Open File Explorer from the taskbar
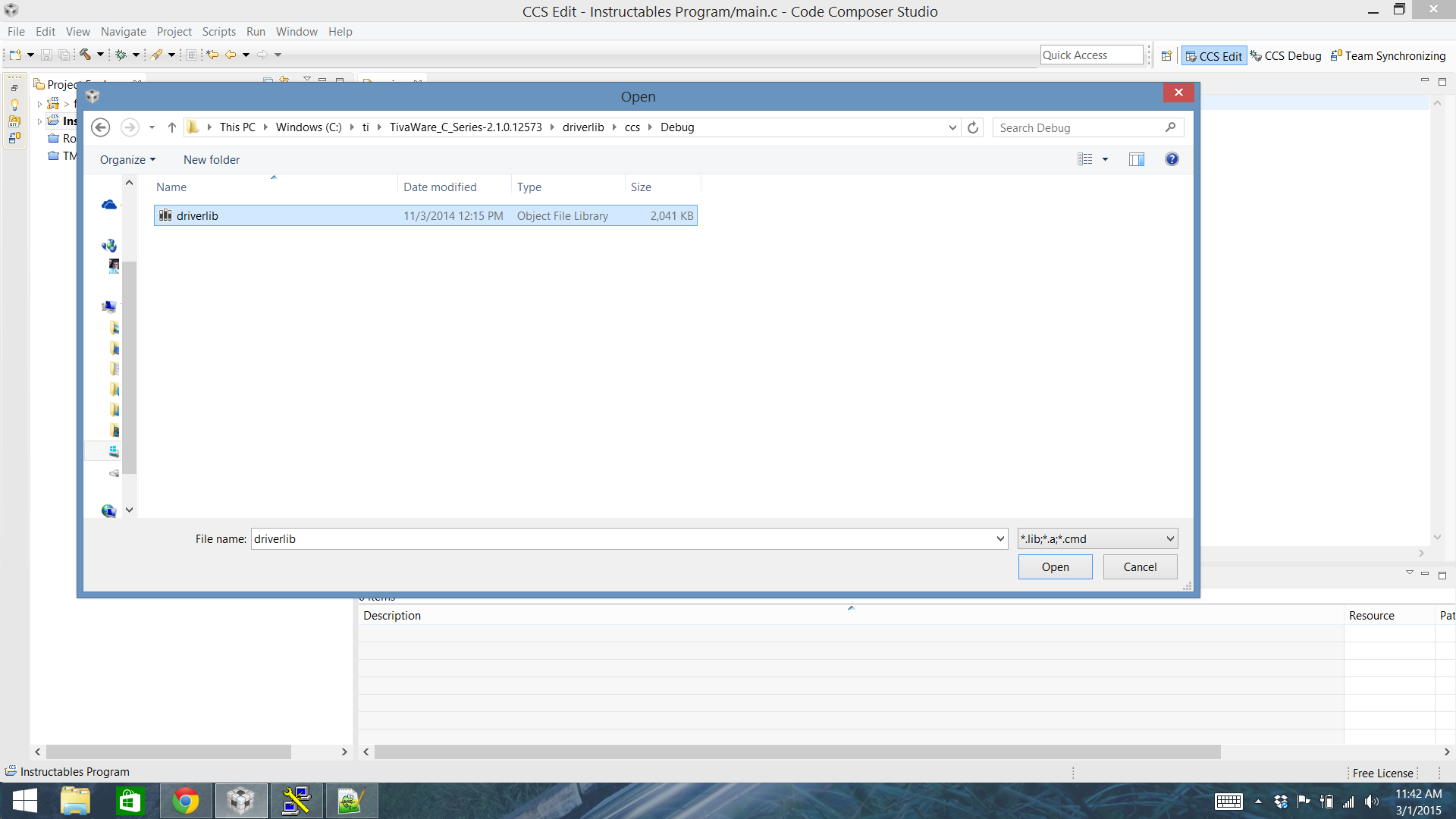 click(x=75, y=801)
